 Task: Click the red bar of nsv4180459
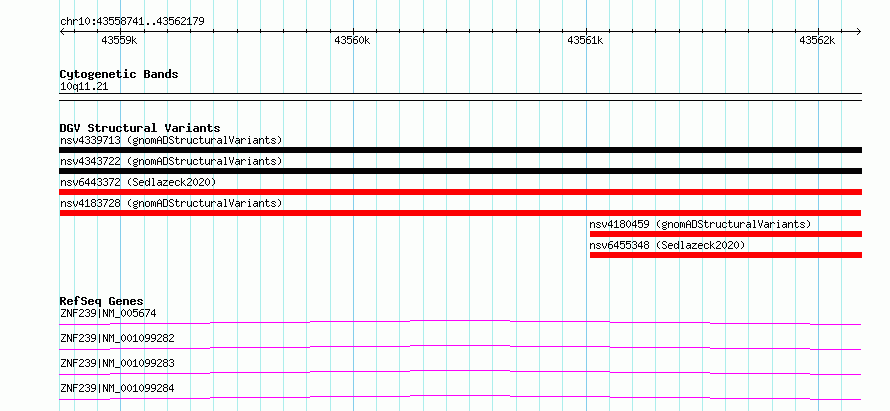[726, 234]
